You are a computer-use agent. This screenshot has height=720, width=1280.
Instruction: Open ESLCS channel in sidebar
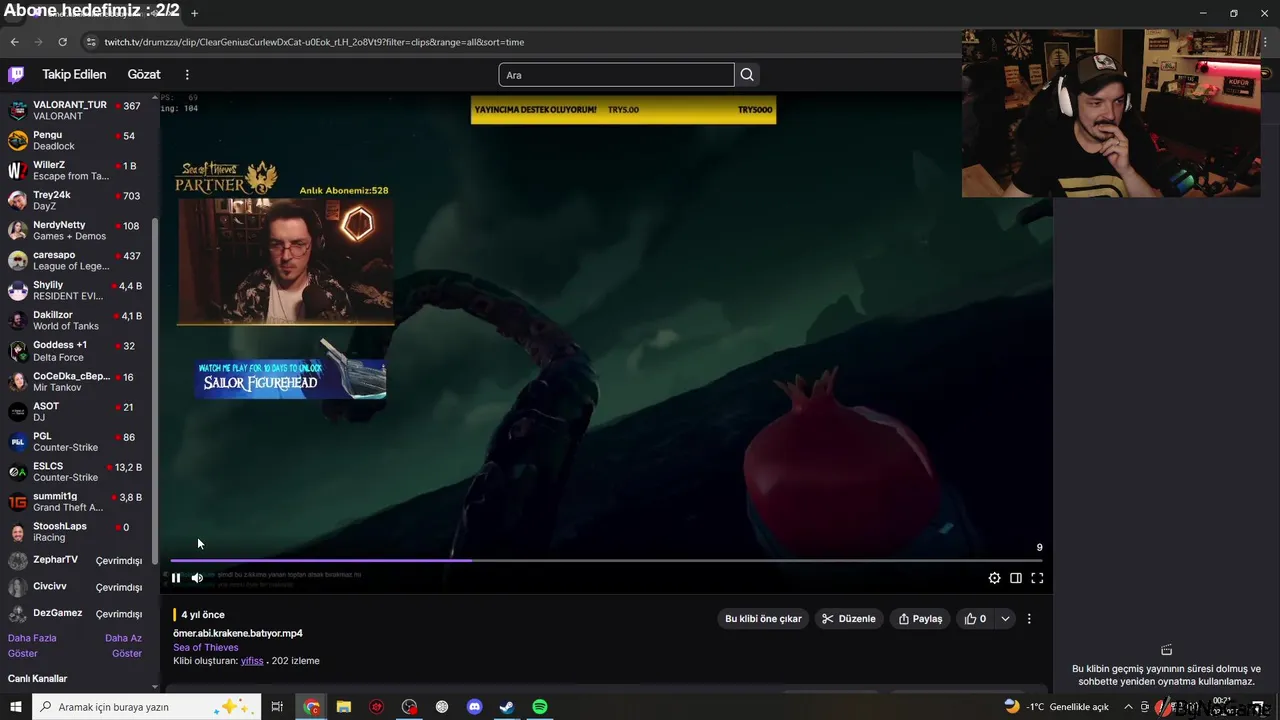[x=78, y=471]
